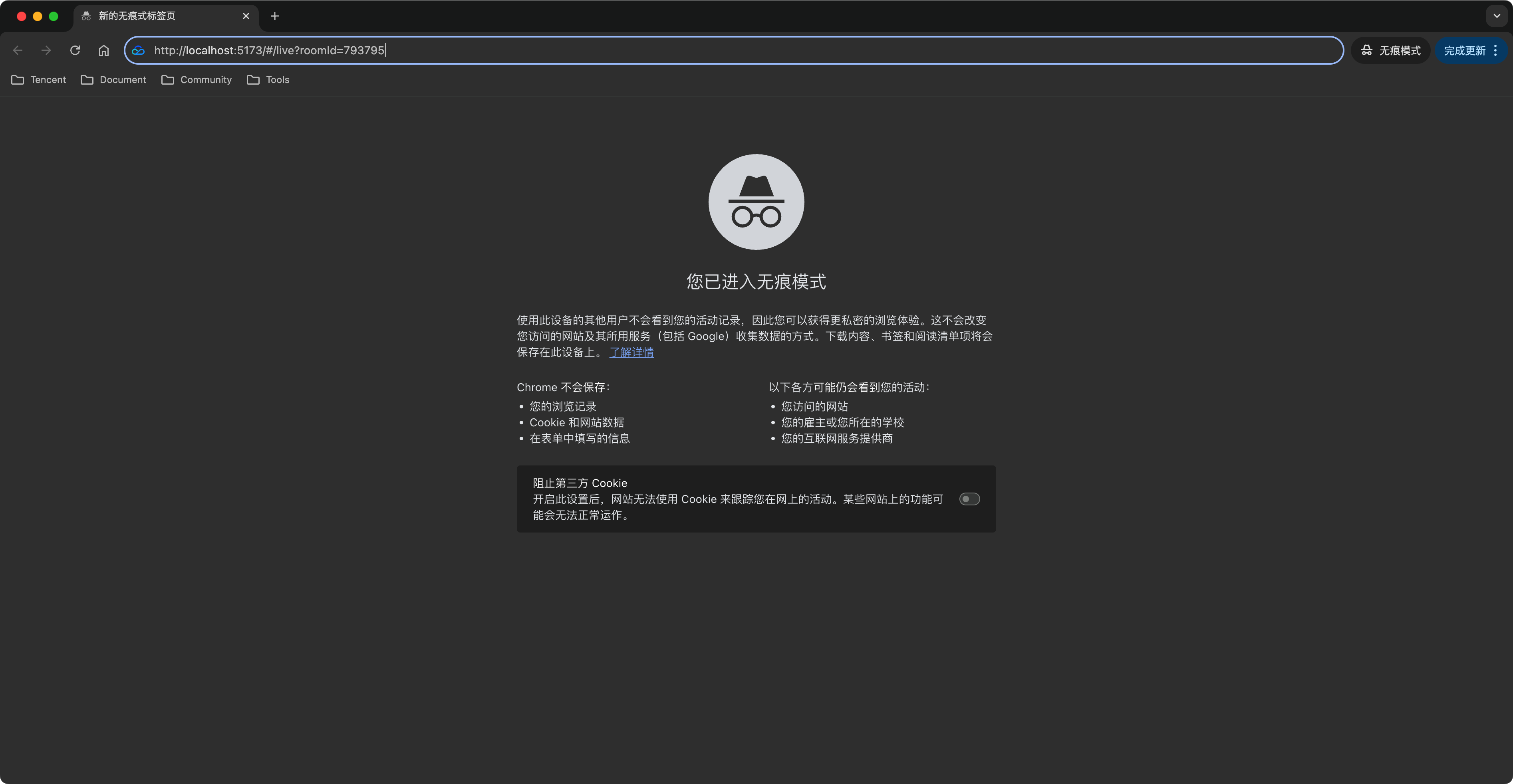Open the 了解详情 link
1513x784 pixels.
[631, 352]
